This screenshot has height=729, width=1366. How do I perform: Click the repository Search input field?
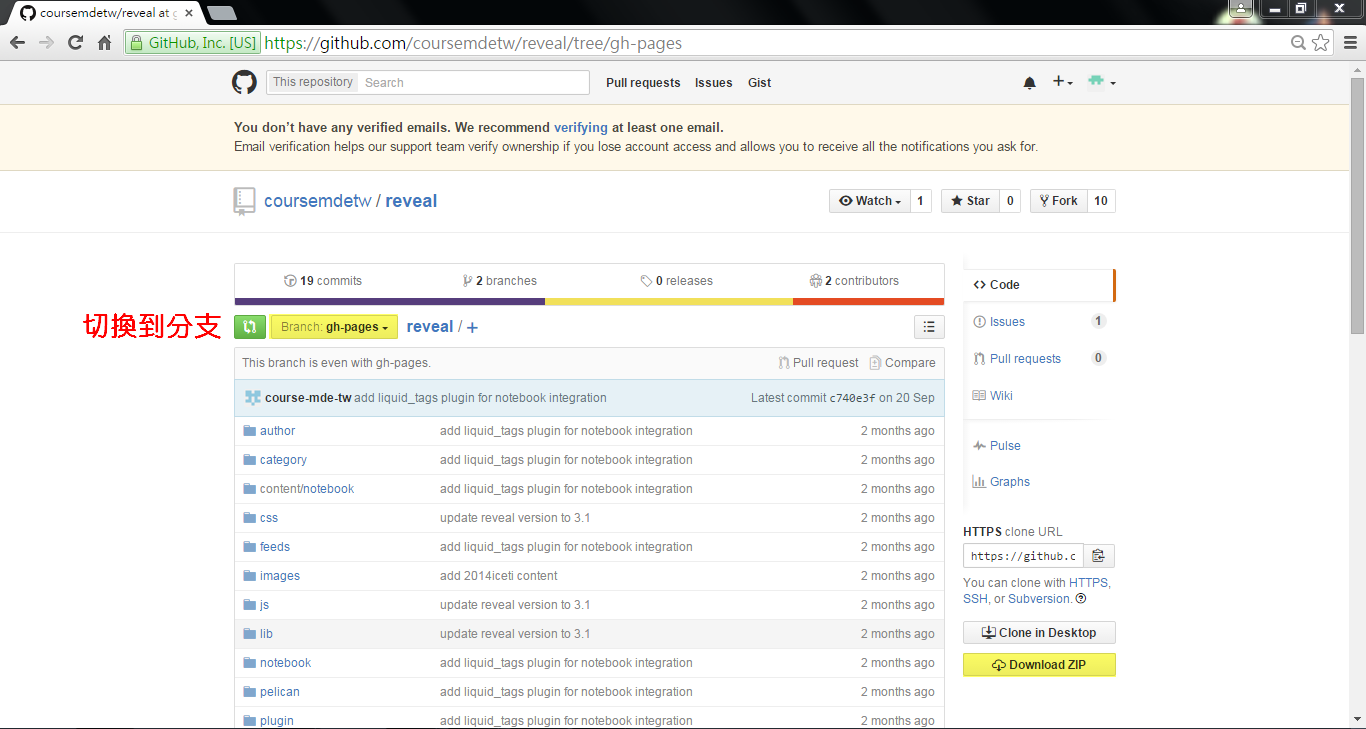pyautogui.click(x=474, y=83)
